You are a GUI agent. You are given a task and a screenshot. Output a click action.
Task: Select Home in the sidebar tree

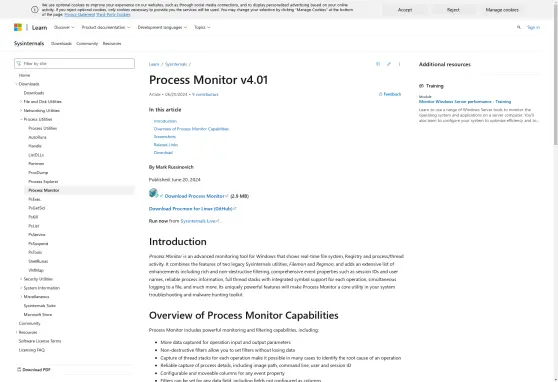24,75
